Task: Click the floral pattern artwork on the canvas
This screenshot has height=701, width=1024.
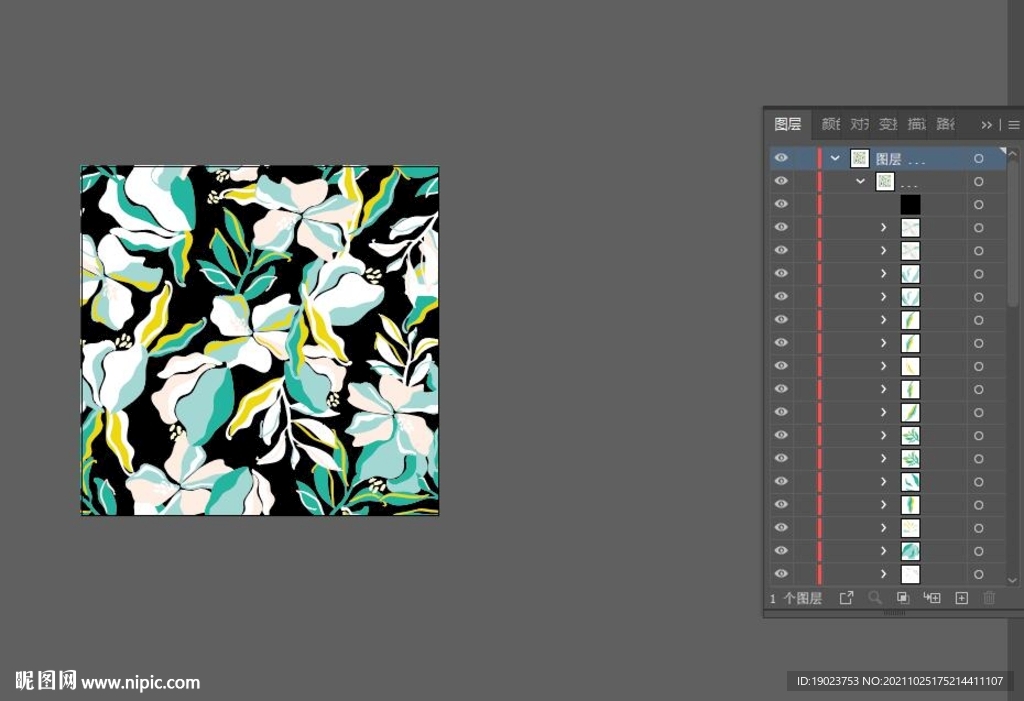Action: 259,340
